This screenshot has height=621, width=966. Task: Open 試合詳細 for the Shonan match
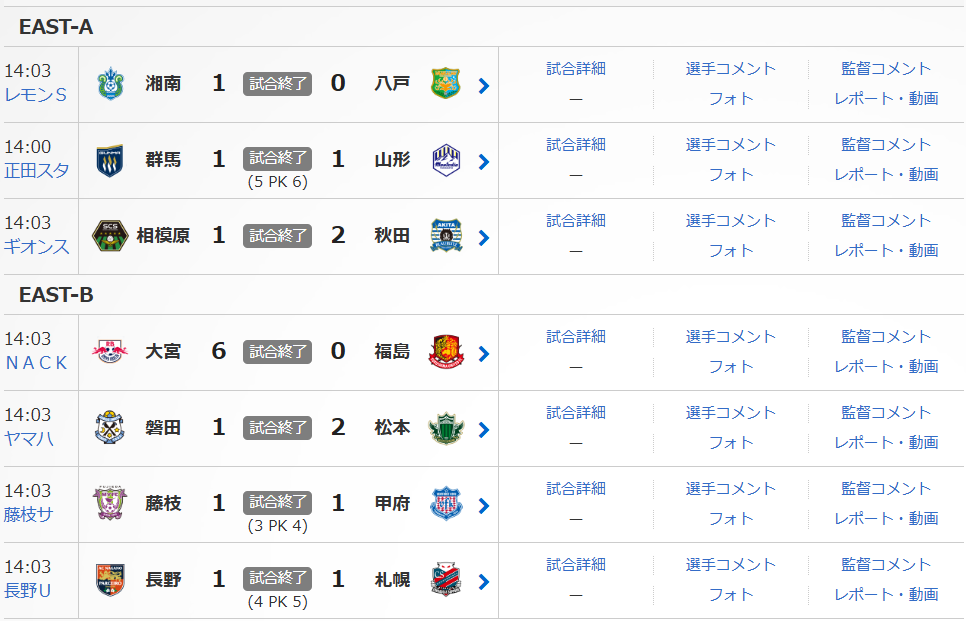tap(576, 69)
